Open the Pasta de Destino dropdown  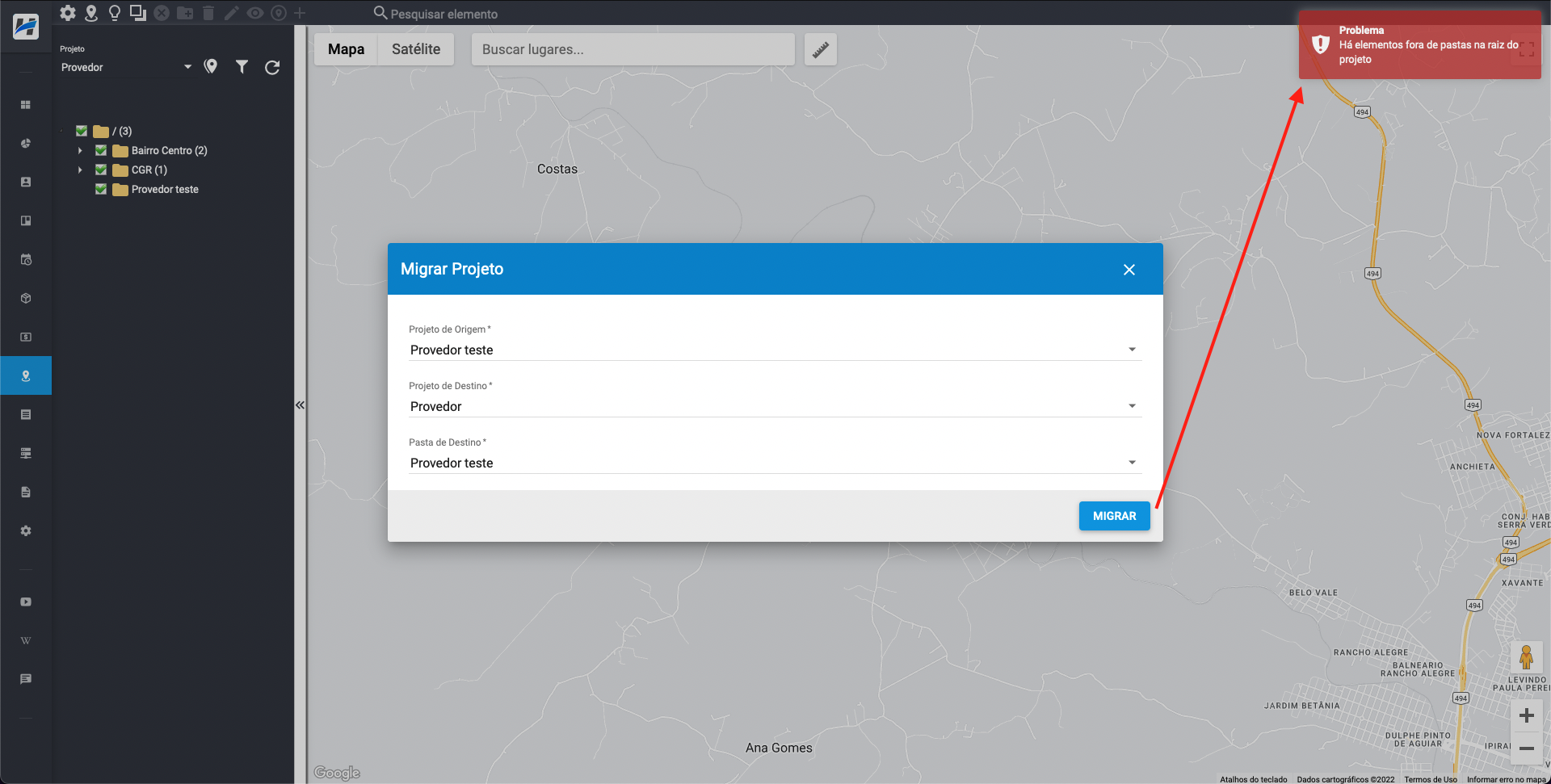[774, 463]
